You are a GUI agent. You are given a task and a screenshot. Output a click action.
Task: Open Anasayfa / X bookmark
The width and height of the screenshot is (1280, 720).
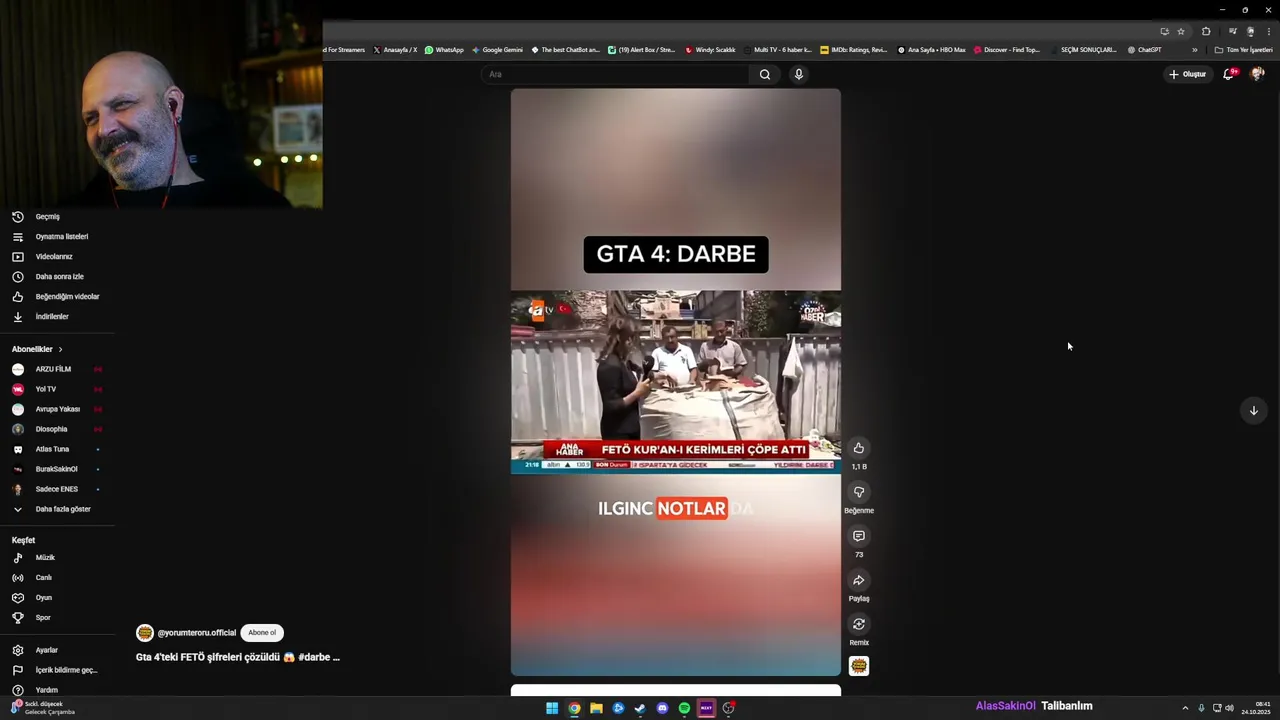click(395, 50)
